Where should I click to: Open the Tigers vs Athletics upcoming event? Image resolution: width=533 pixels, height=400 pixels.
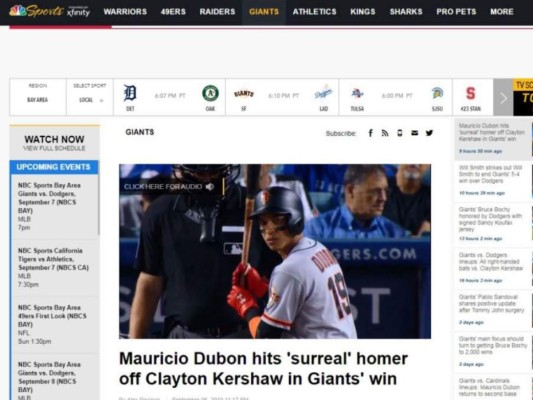pos(53,267)
